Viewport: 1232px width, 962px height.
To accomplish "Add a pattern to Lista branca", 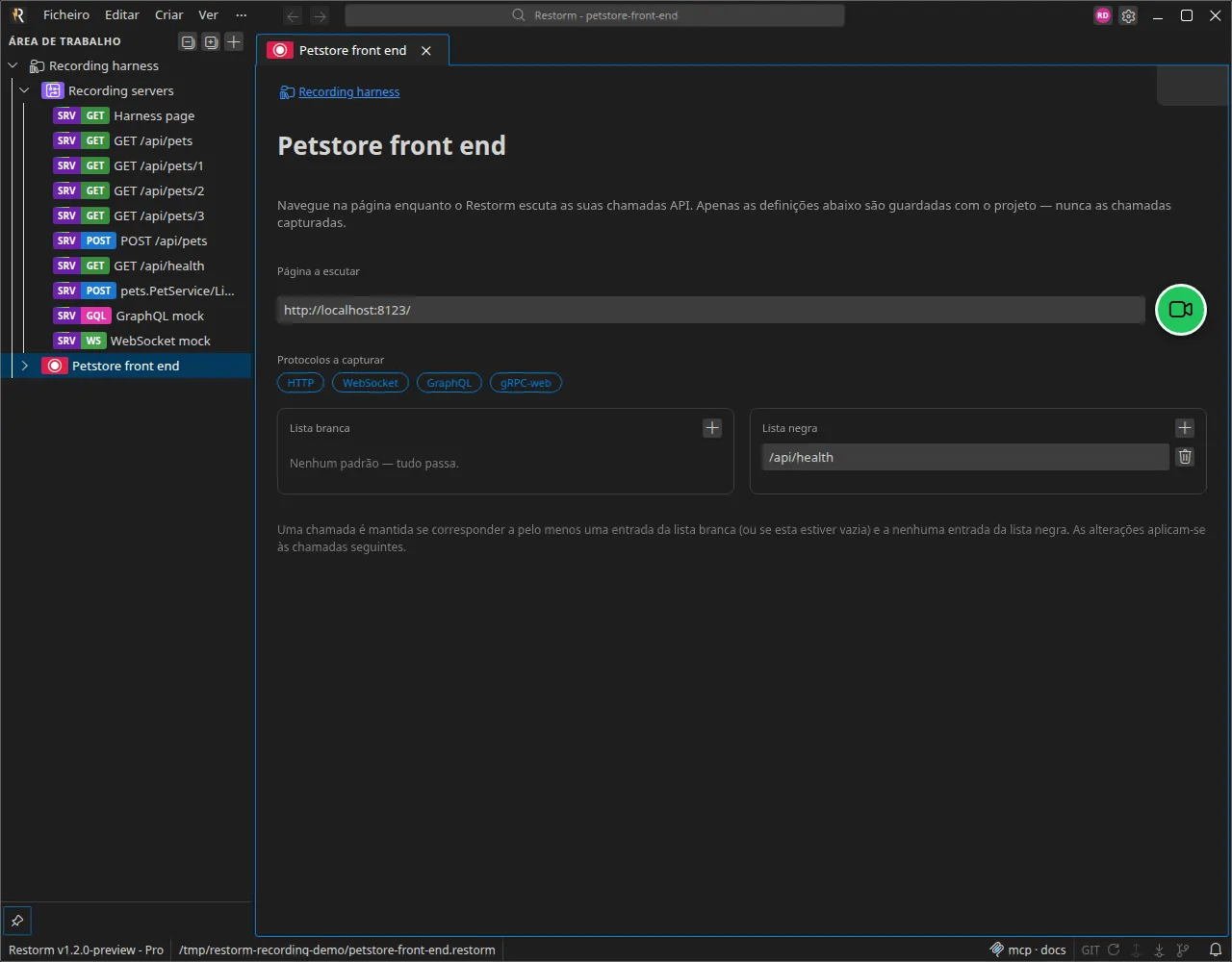I will (712, 428).
